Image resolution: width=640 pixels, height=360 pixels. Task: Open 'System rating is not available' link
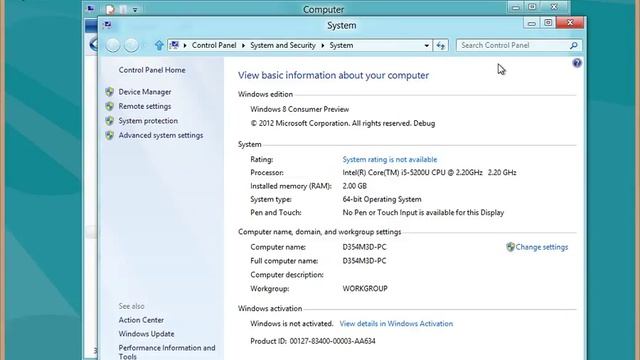[x=389, y=159]
